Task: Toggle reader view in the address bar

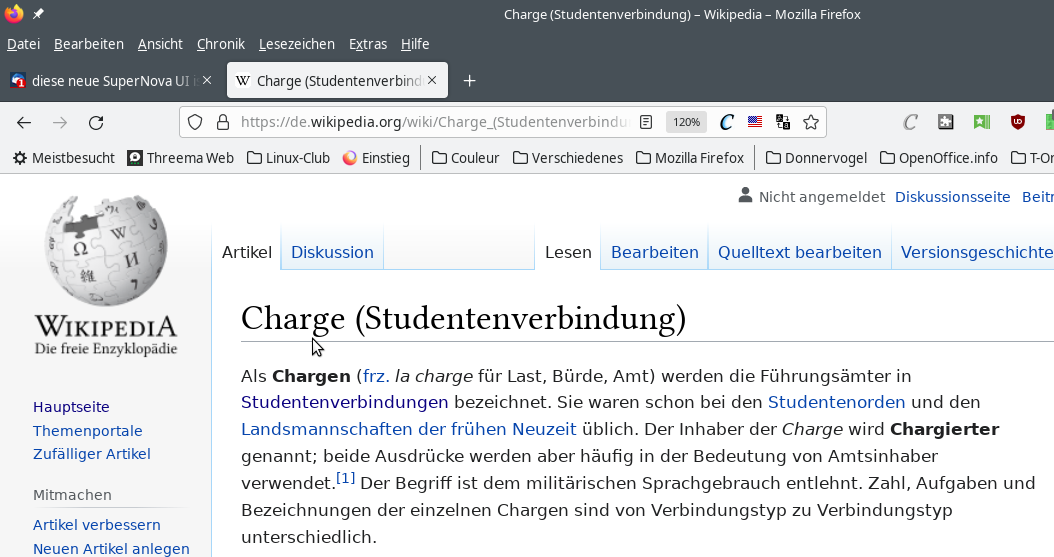Action: pyautogui.click(x=646, y=122)
